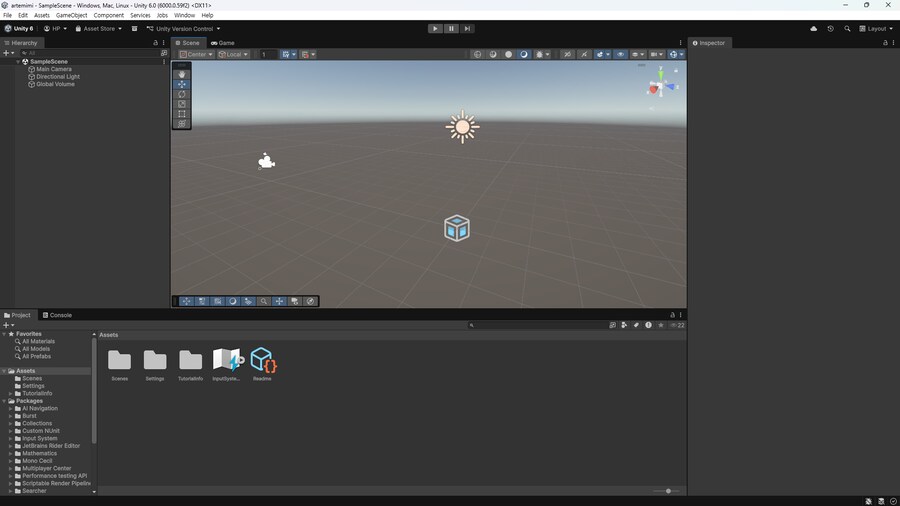
Task: Click the Main Camera gizmo in scene
Action: [x=266, y=161]
